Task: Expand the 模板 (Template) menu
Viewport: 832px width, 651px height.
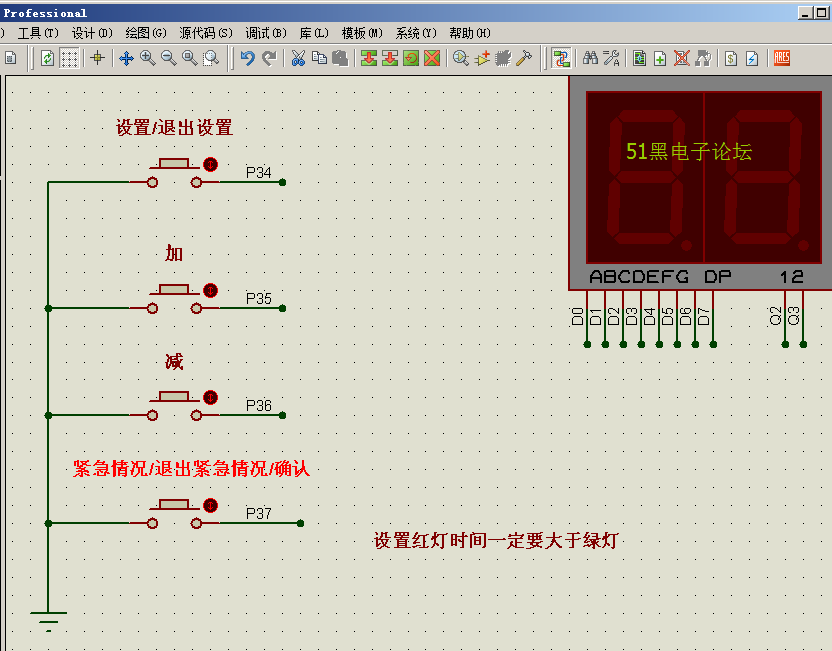Action: point(361,33)
